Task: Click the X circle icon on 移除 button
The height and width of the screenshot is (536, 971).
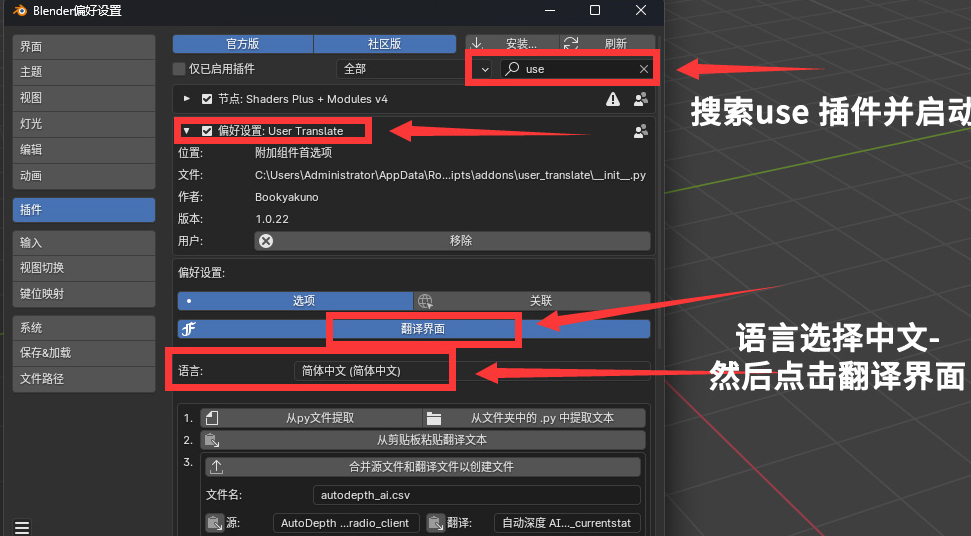Action: coord(266,241)
